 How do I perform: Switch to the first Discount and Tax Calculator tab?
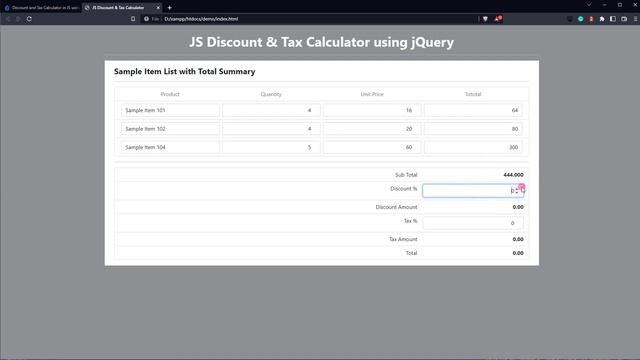pyautogui.click(x=41, y=7)
